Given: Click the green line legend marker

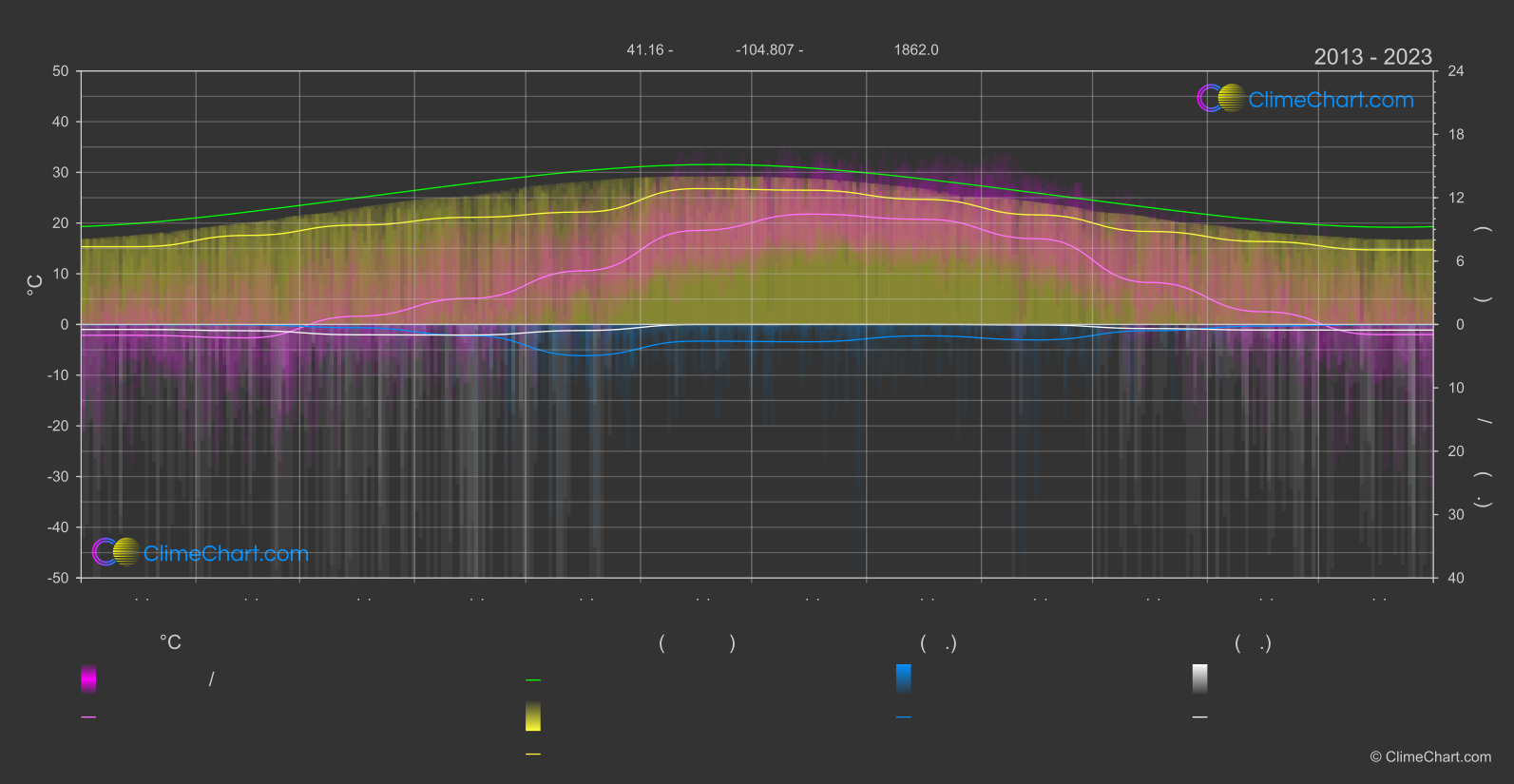Looking at the screenshot, I should point(533,680).
